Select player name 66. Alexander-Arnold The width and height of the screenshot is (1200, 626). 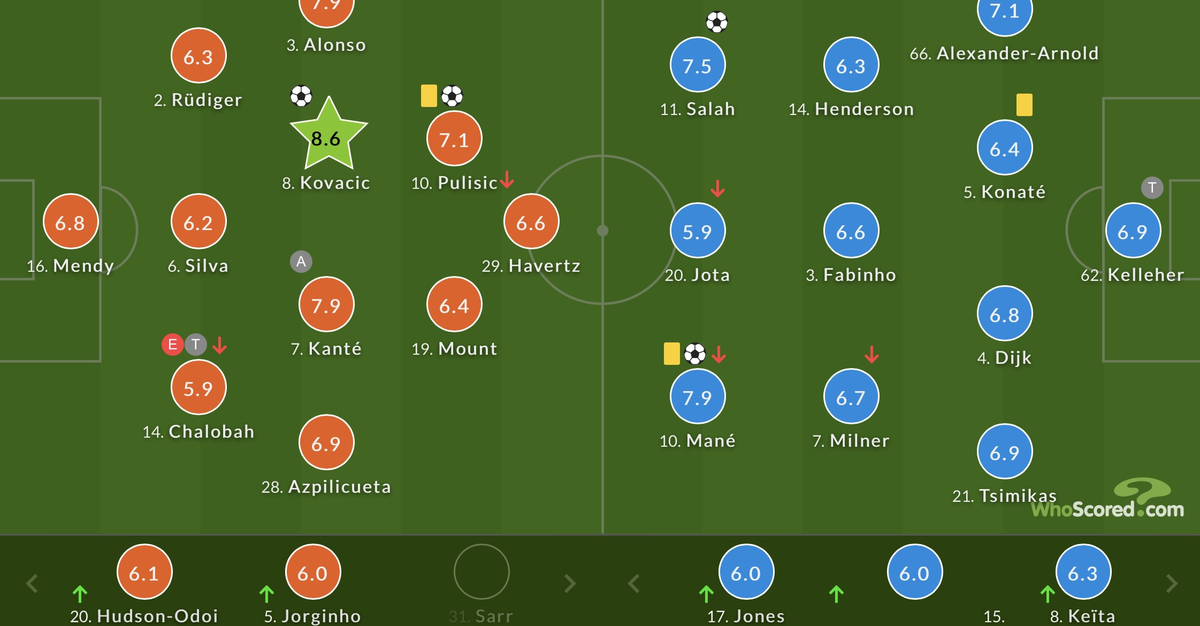1004,54
